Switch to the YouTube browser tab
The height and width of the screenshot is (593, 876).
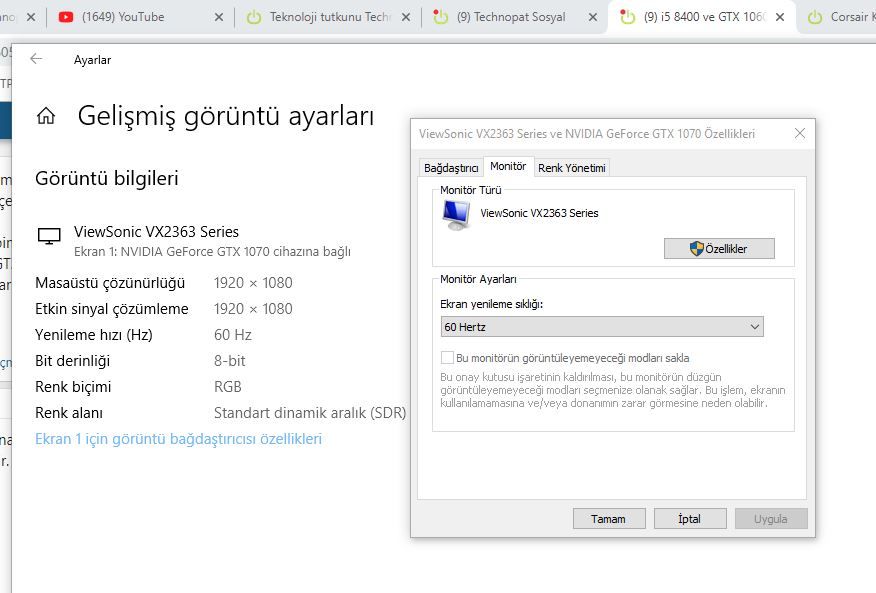140,17
